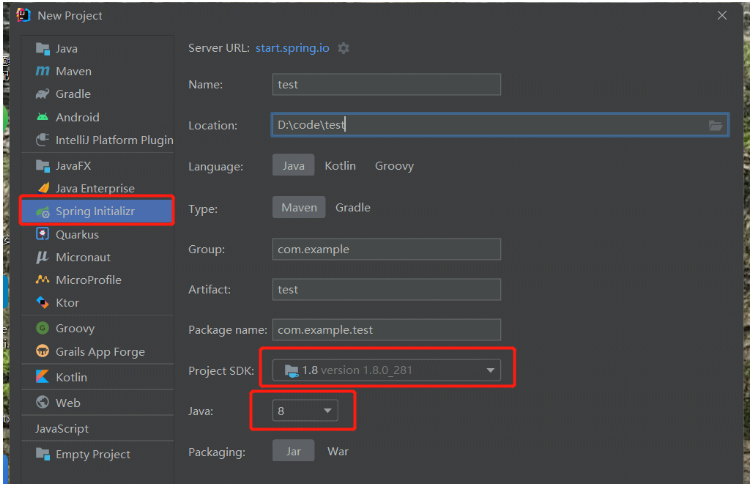Select Groovy as the language option
Image resolution: width=754 pixels, height=484 pixels.
tap(394, 166)
